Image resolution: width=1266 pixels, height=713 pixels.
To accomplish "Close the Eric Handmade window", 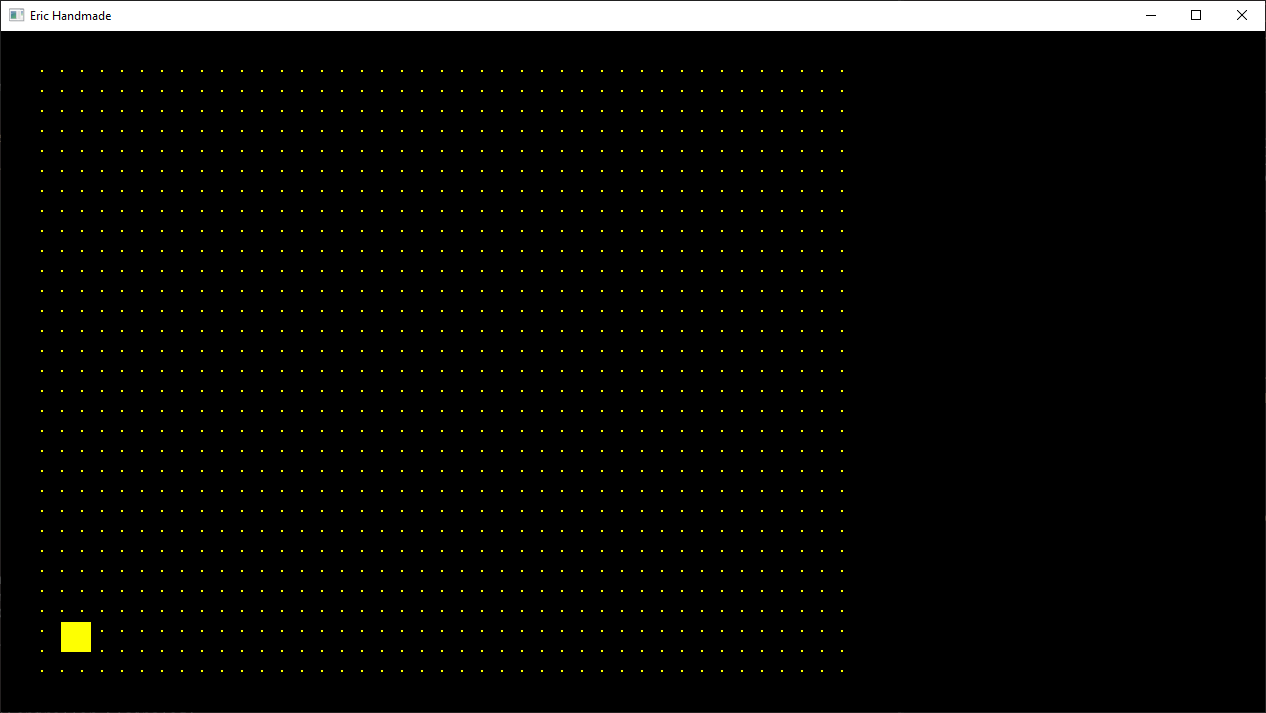I will [x=1242, y=15].
